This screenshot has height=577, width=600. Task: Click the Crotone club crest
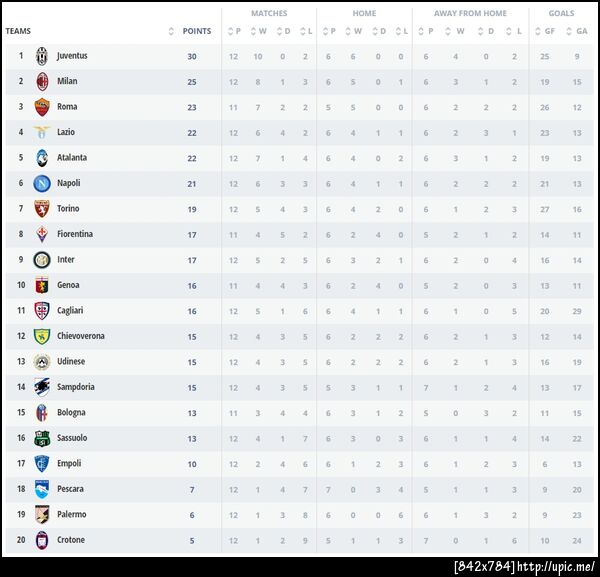click(x=42, y=540)
